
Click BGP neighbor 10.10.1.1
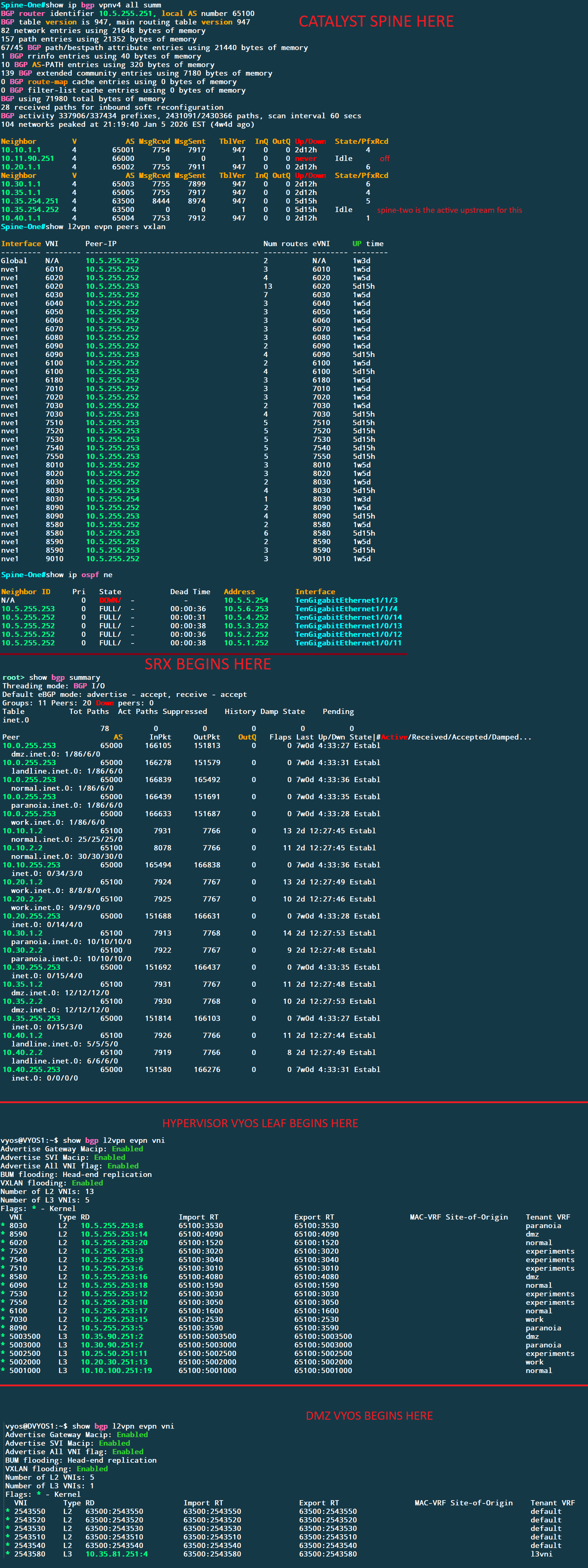tap(21, 150)
